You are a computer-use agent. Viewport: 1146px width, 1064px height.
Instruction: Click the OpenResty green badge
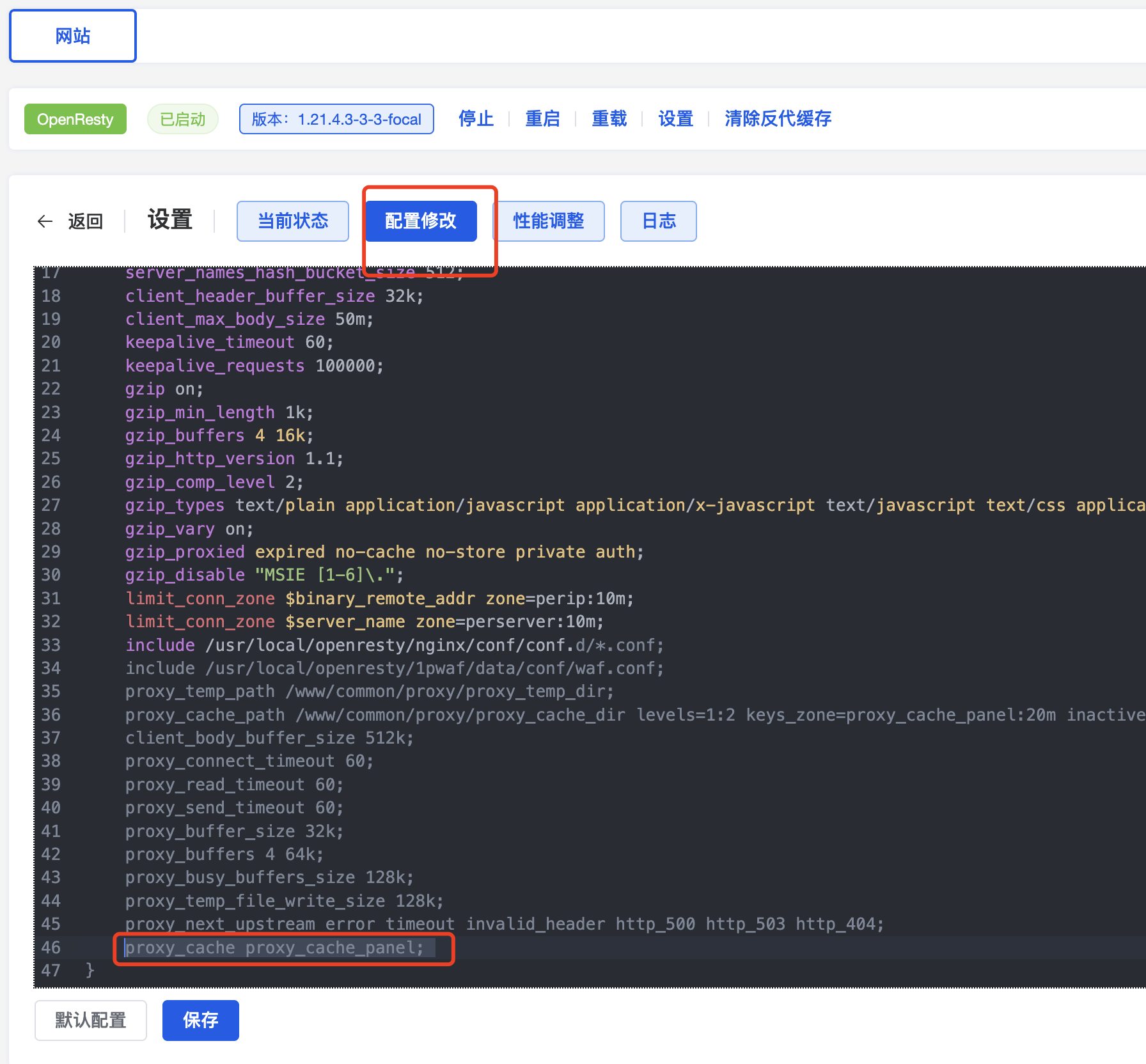pos(75,120)
